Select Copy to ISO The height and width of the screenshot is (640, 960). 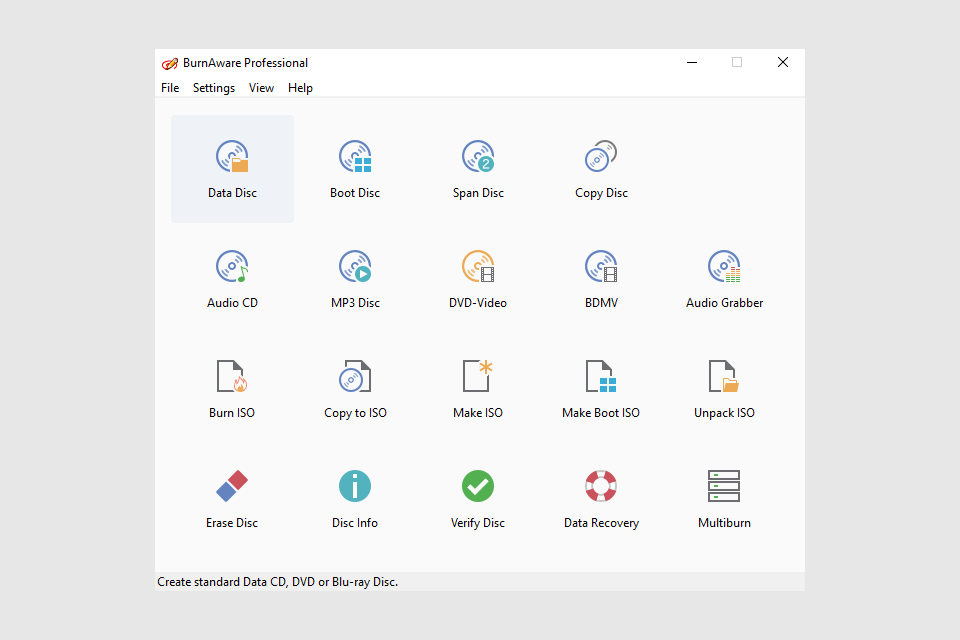(x=355, y=388)
